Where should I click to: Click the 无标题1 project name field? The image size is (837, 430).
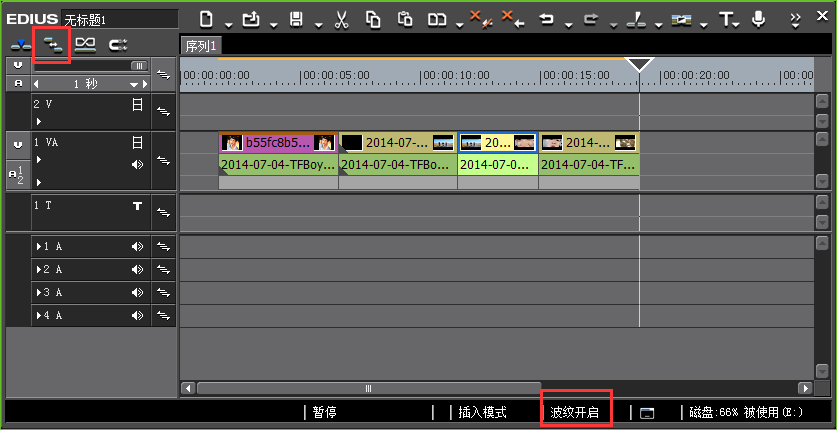(120, 20)
